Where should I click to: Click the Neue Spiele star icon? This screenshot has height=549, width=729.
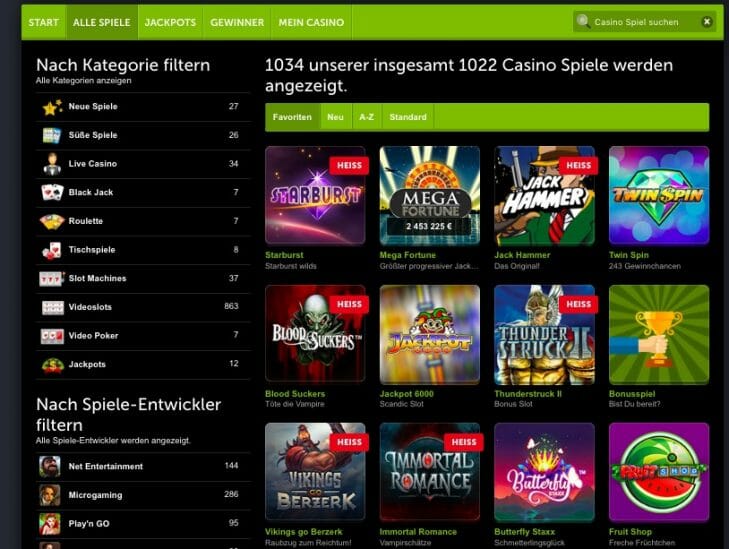point(52,107)
